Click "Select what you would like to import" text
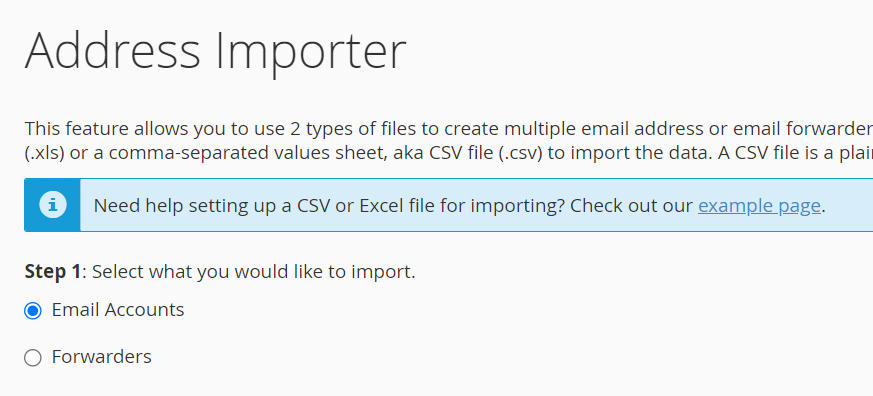The width and height of the screenshot is (873, 396). (x=253, y=272)
